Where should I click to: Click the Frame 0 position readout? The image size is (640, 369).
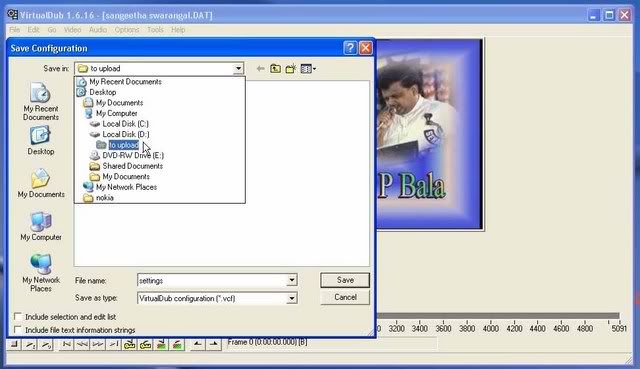(x=268, y=342)
